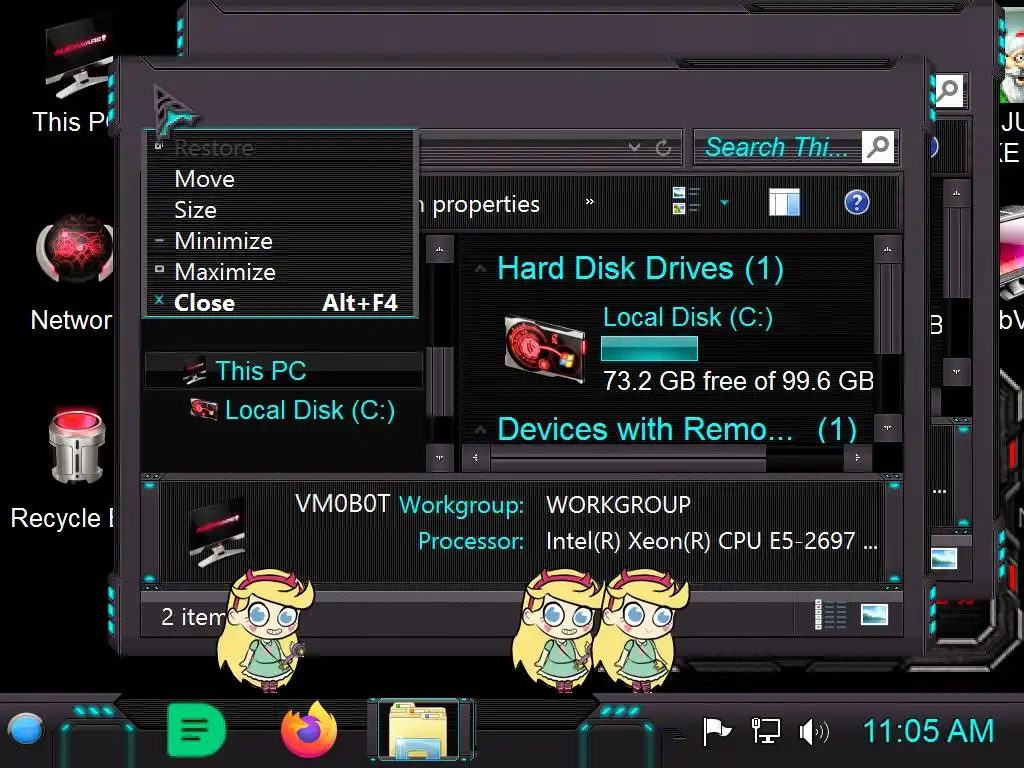The width and height of the screenshot is (1024, 768).
Task: Click the Hard Disk Drives (1) heading
Action: tap(640, 268)
